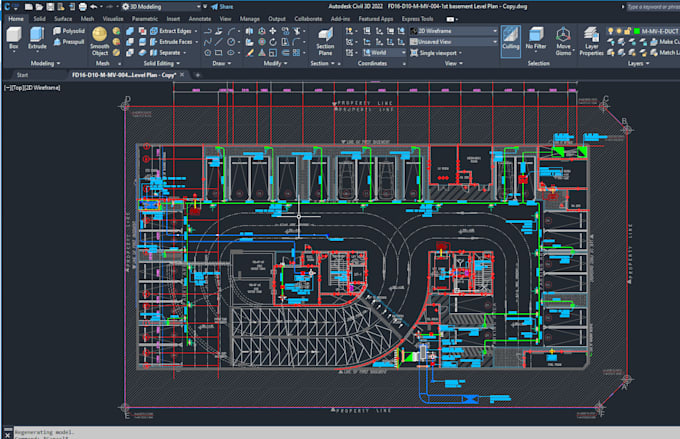This screenshot has width=680, height=439.
Task: Open the Collaborate ribbon tab
Action: (x=308, y=19)
